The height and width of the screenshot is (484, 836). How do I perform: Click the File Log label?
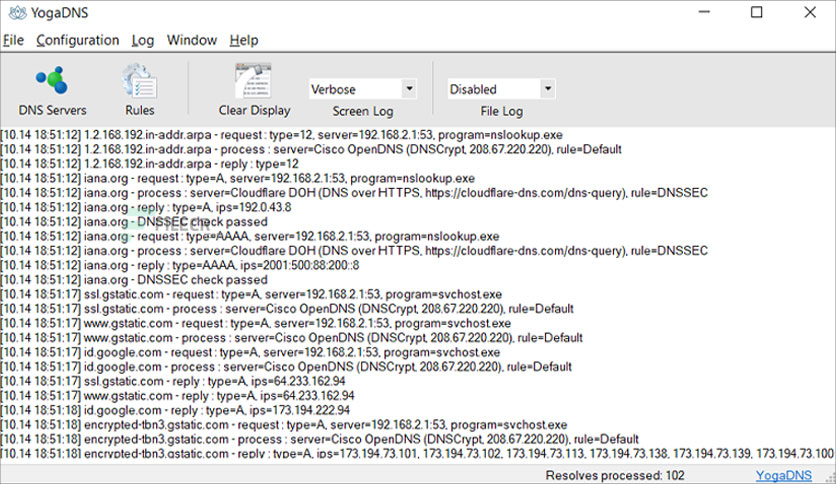(x=502, y=111)
